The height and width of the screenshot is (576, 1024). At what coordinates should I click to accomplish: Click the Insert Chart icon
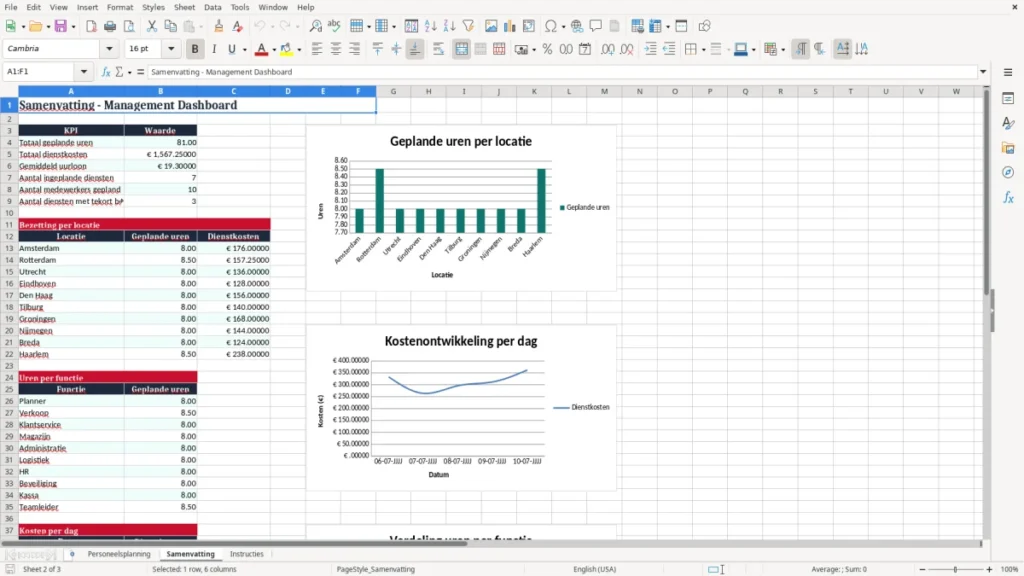point(510,26)
